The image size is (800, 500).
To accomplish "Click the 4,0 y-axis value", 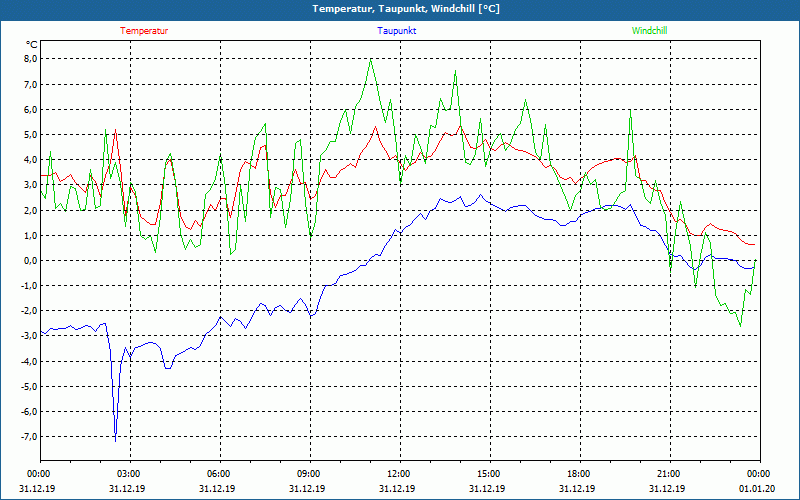I will pos(31,160).
